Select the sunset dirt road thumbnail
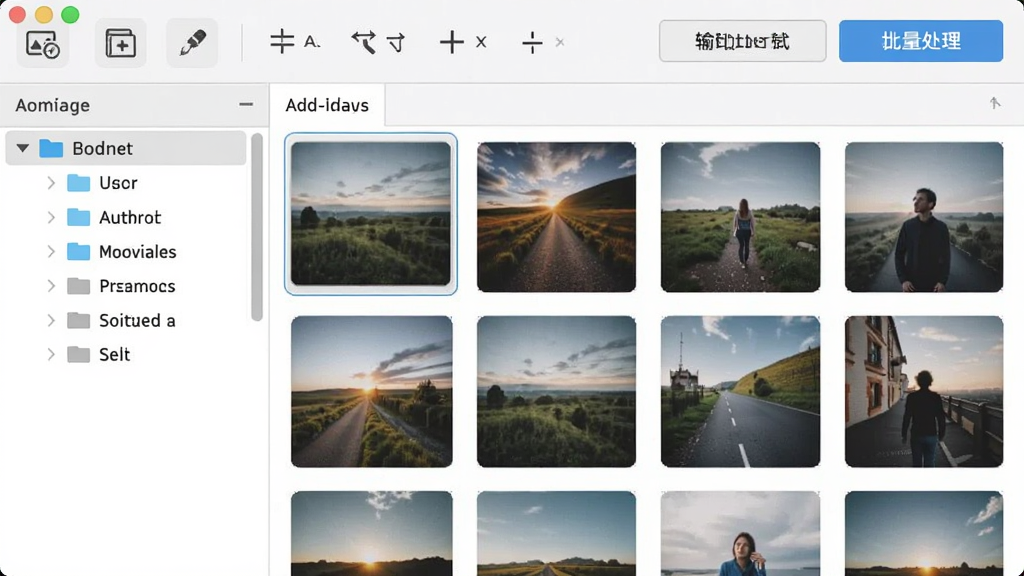 [x=556, y=217]
